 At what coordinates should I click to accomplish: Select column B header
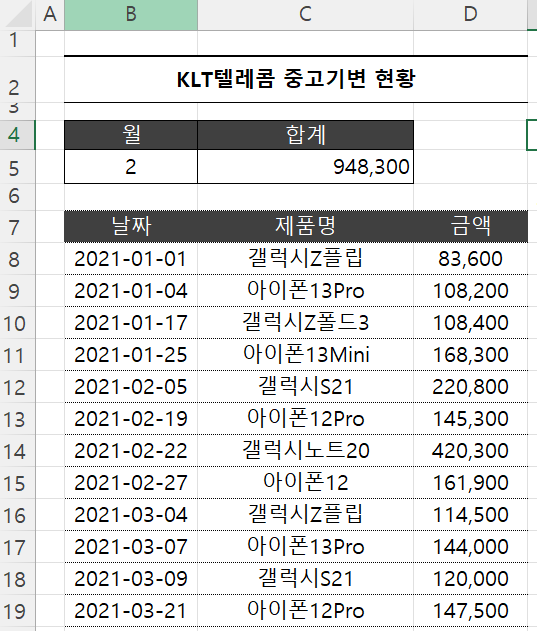point(131,15)
